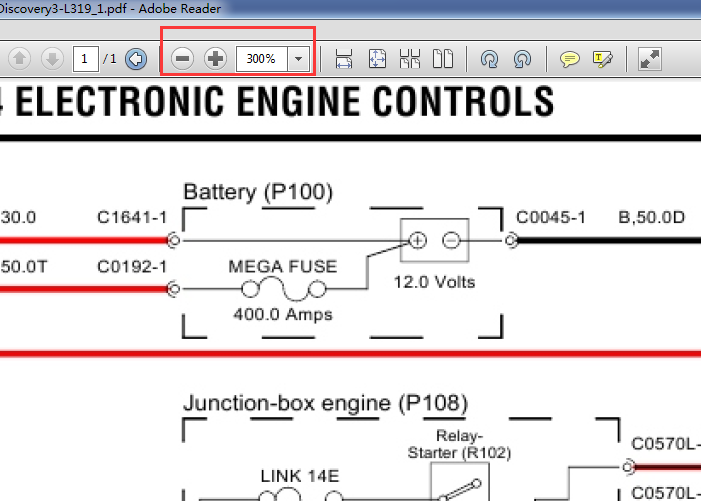Switch to multi-page thumbnail layout view
This screenshot has height=501, width=701.
pyautogui.click(x=410, y=59)
